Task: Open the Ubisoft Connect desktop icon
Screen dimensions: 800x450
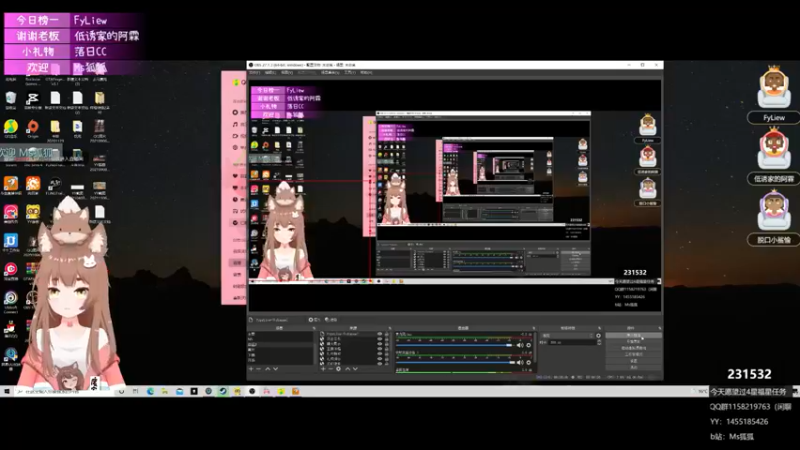Action: 11,301
